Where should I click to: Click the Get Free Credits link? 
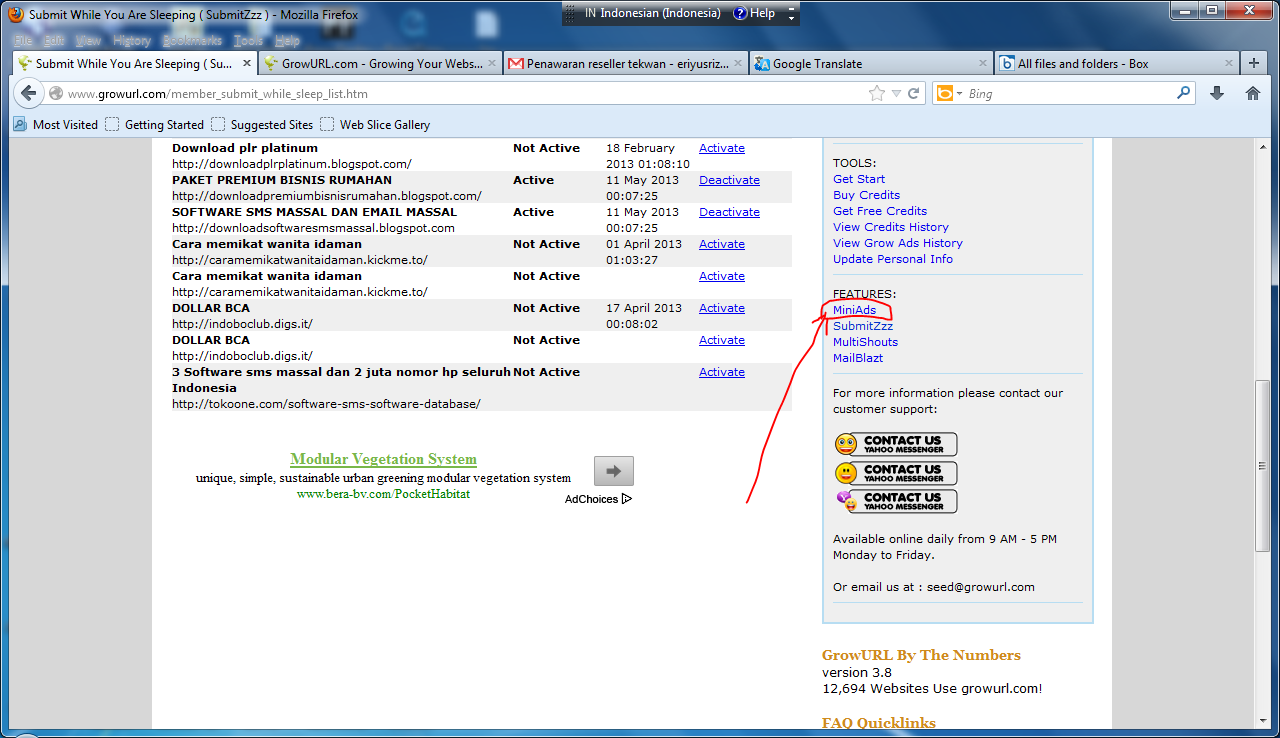pyautogui.click(x=880, y=211)
